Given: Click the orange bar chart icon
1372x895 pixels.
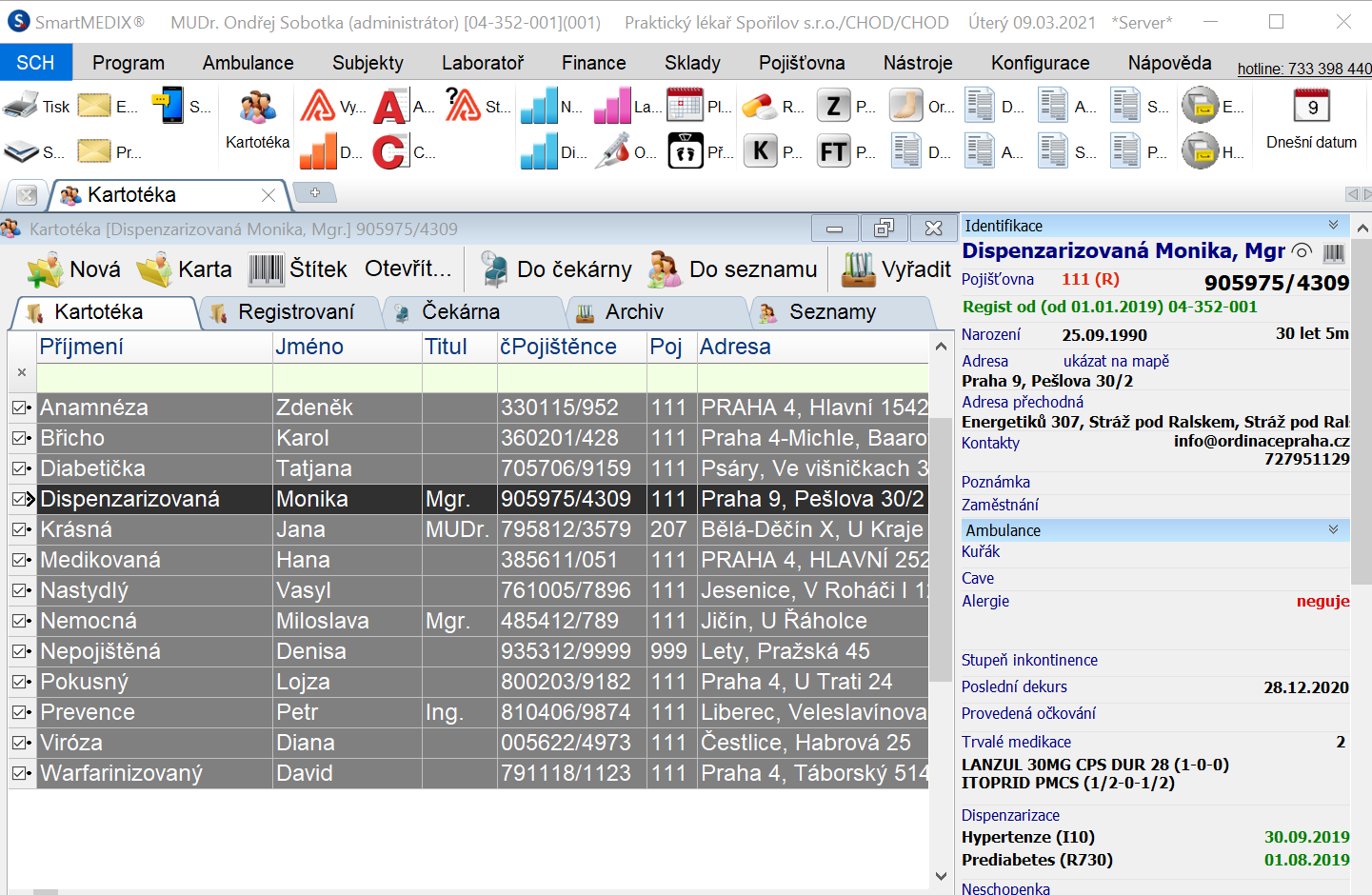Looking at the screenshot, I should [x=318, y=151].
